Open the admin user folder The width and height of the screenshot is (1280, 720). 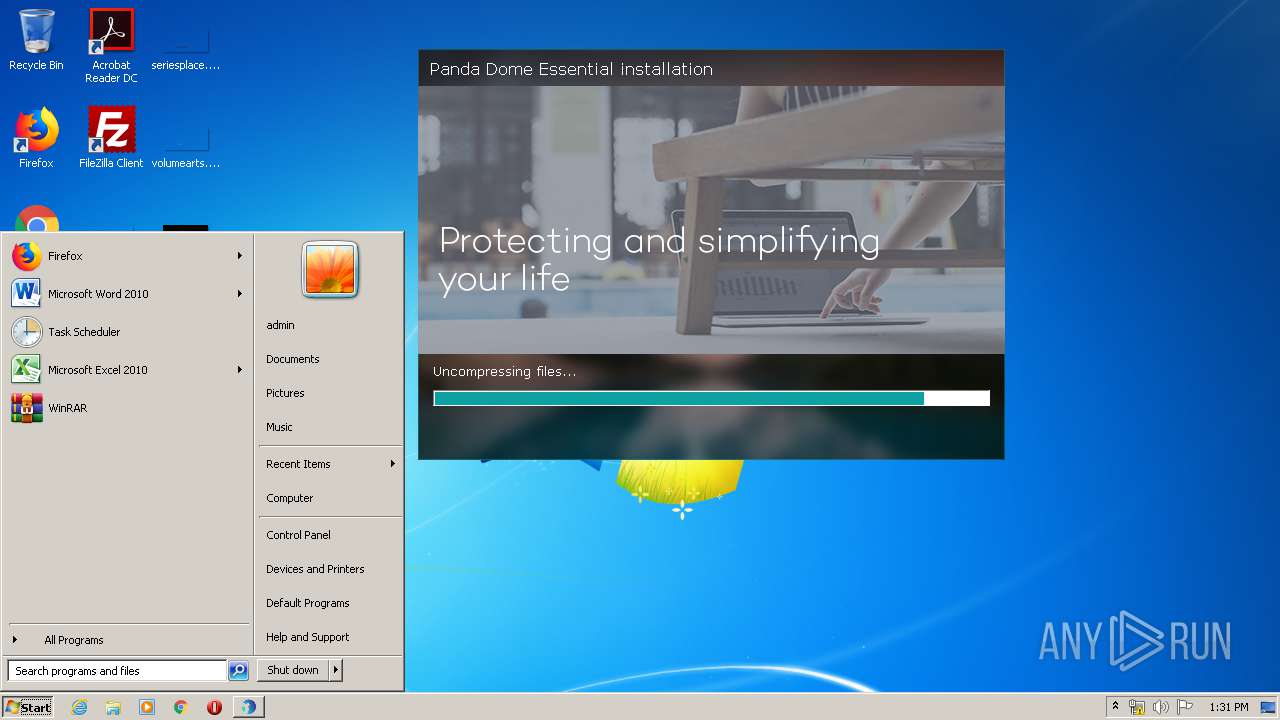coord(280,325)
